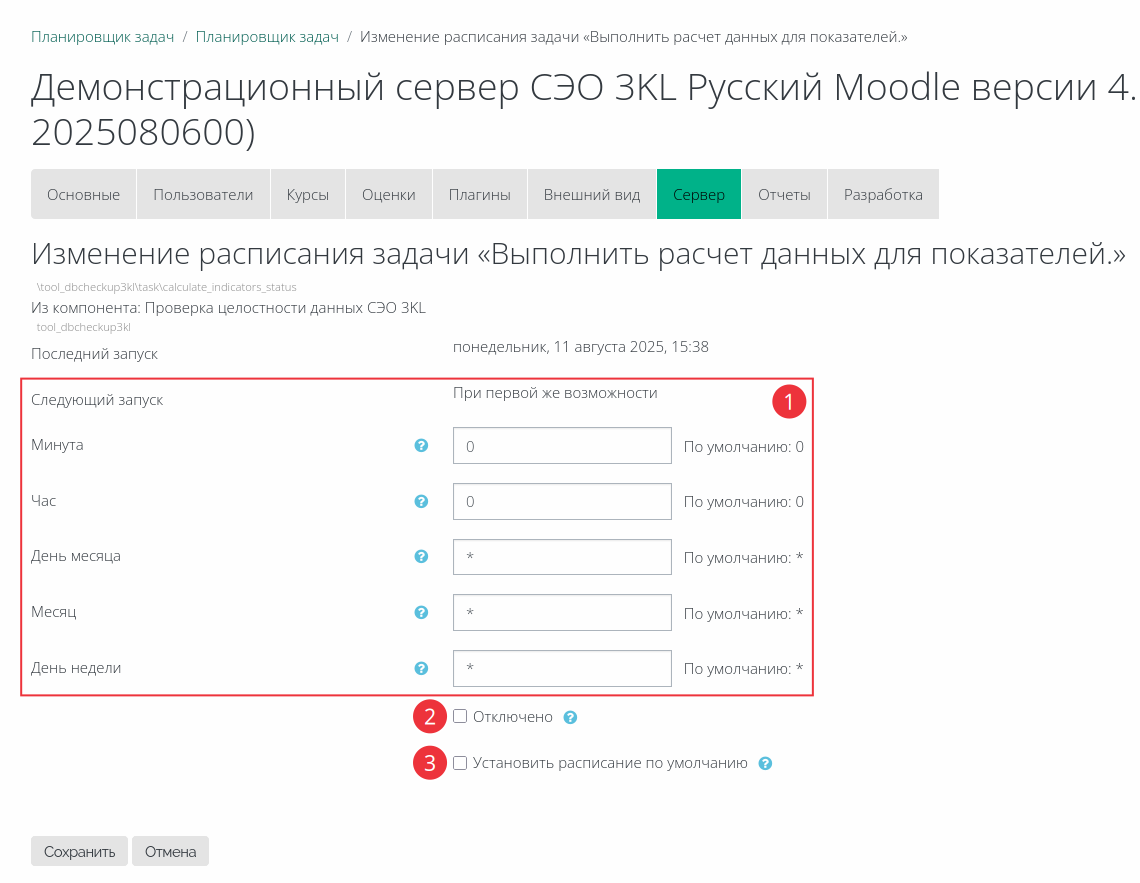The height and width of the screenshot is (883, 1140).
Task: Select the День недели input field
Action: tap(562, 669)
